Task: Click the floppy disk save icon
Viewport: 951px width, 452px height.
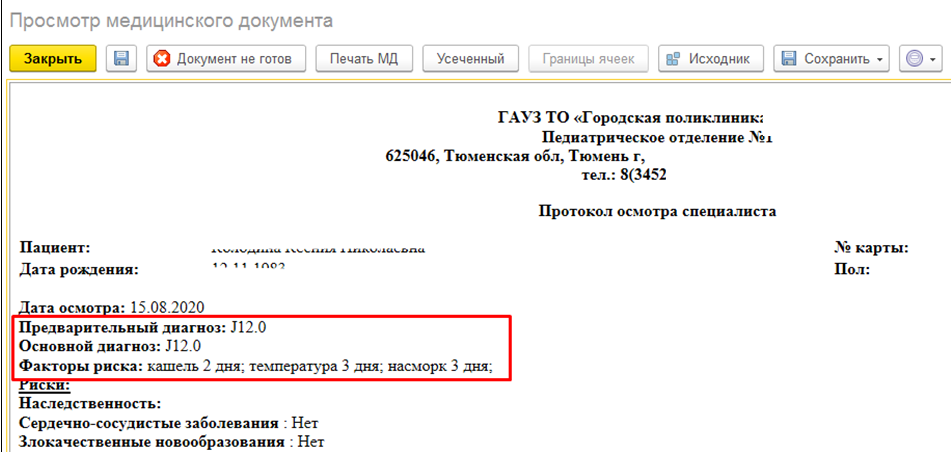Action: [121, 59]
